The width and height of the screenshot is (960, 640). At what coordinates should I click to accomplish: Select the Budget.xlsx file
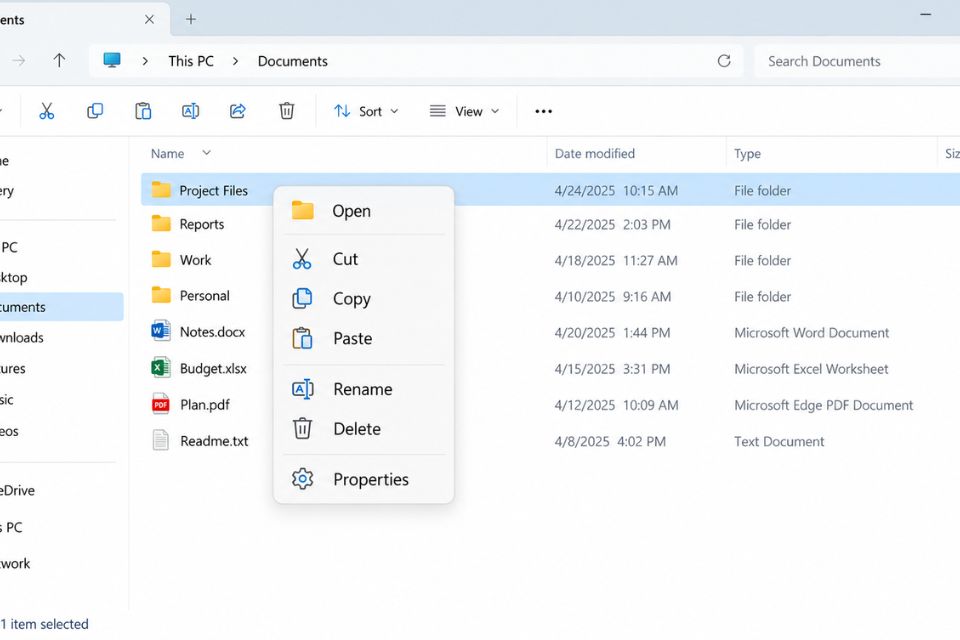(213, 368)
